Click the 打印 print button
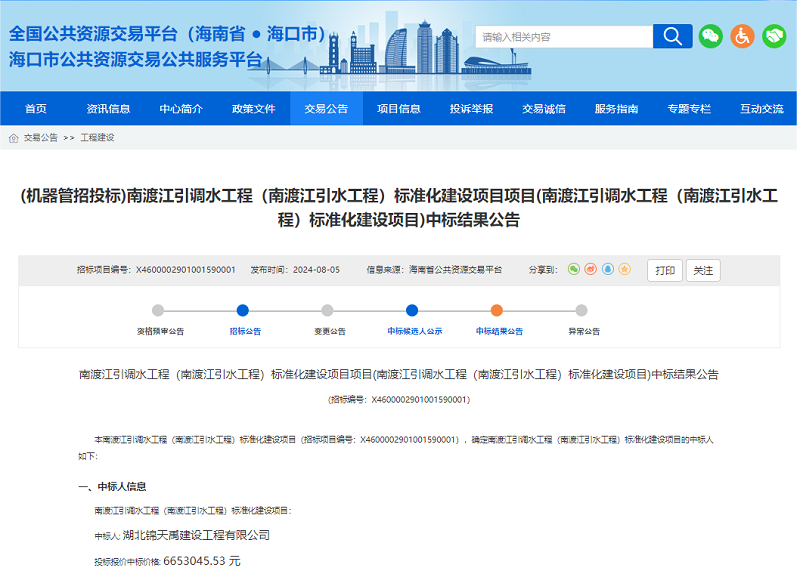 point(665,270)
